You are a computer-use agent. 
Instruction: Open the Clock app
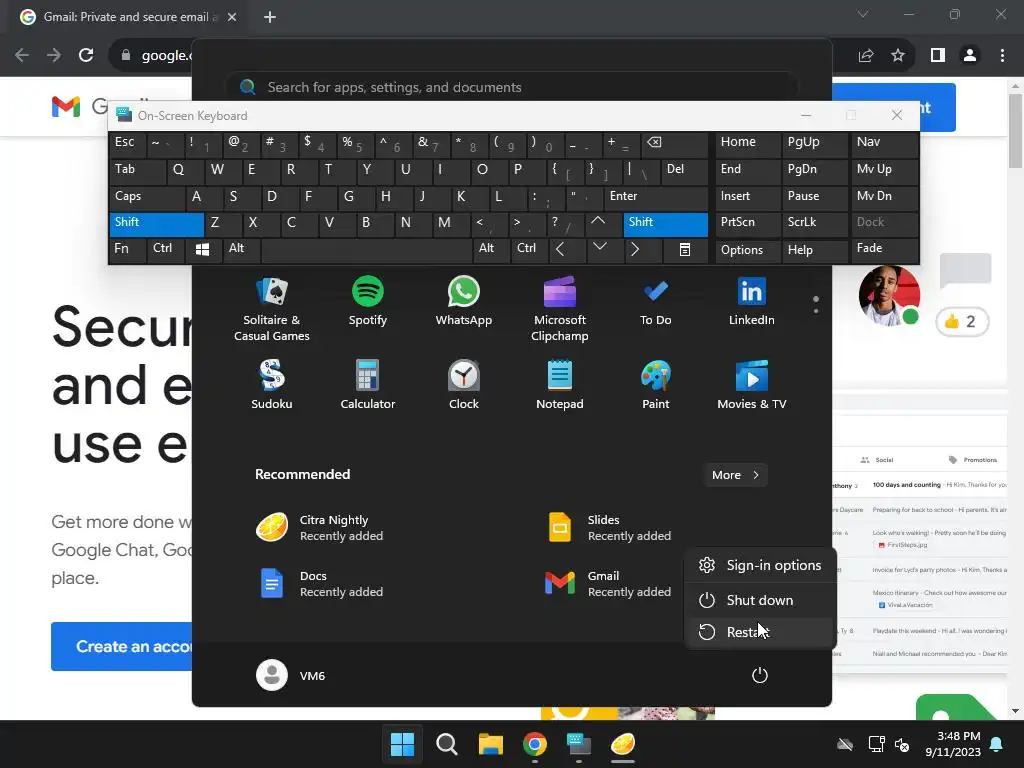tap(464, 385)
